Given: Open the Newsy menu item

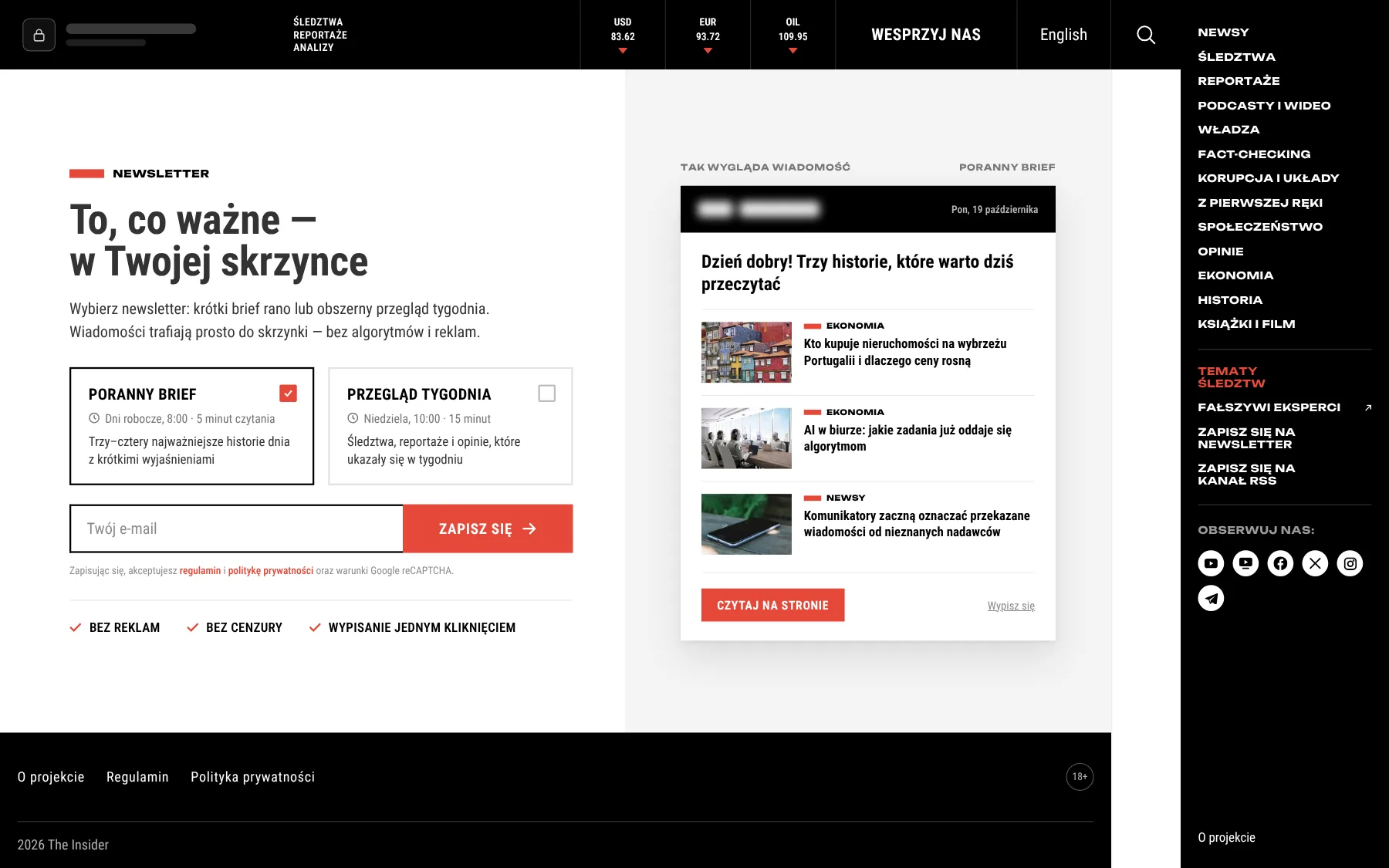Looking at the screenshot, I should coord(1223,32).
